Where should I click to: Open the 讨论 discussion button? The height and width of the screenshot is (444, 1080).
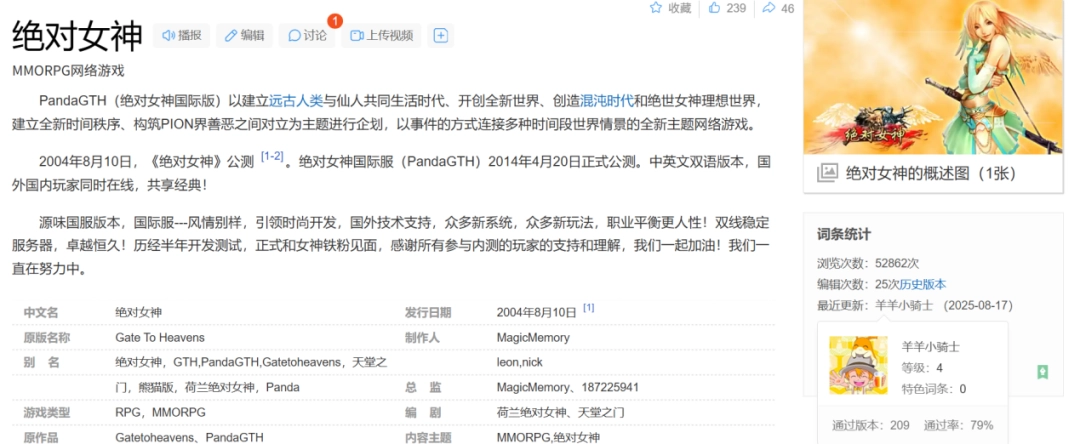click(307, 36)
